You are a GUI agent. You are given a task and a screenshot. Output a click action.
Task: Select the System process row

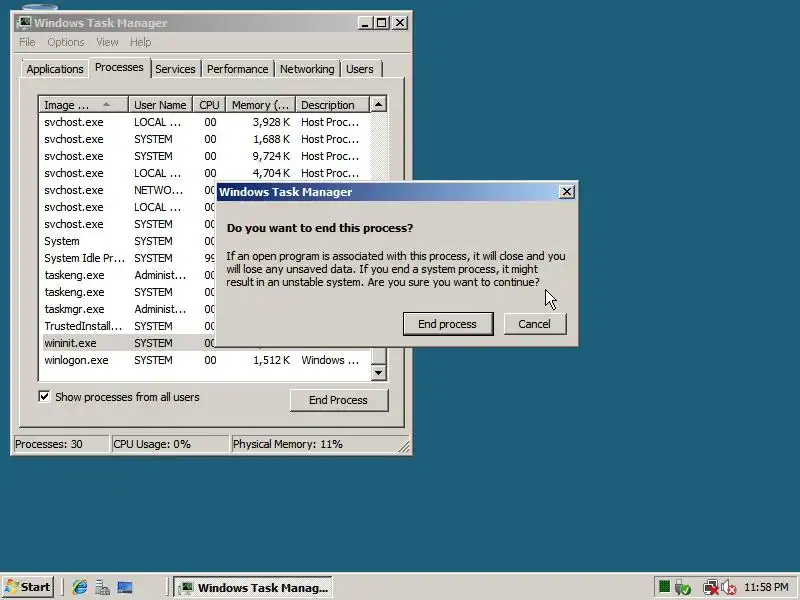[x=129, y=241]
